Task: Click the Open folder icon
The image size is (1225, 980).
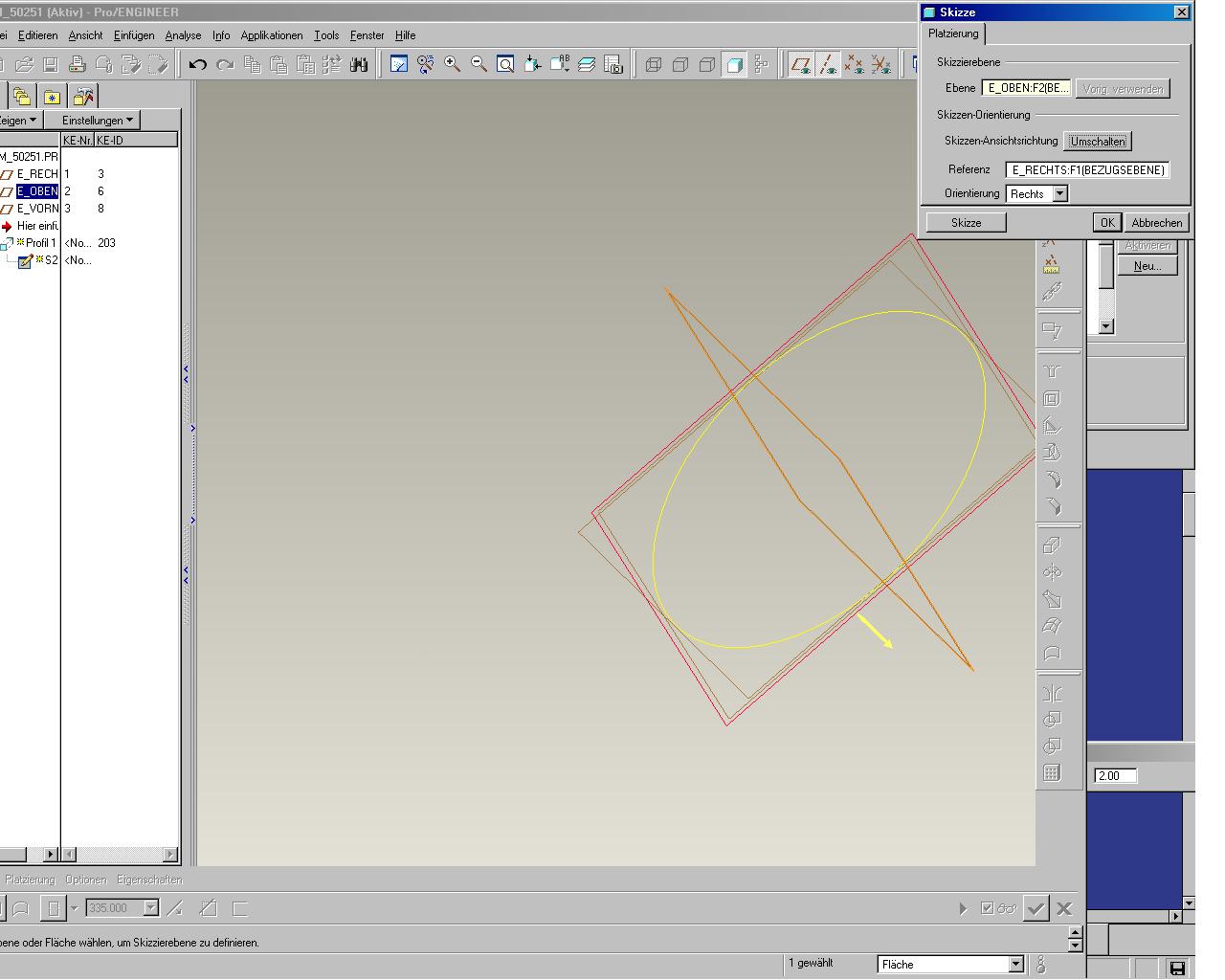Action: click(x=24, y=65)
